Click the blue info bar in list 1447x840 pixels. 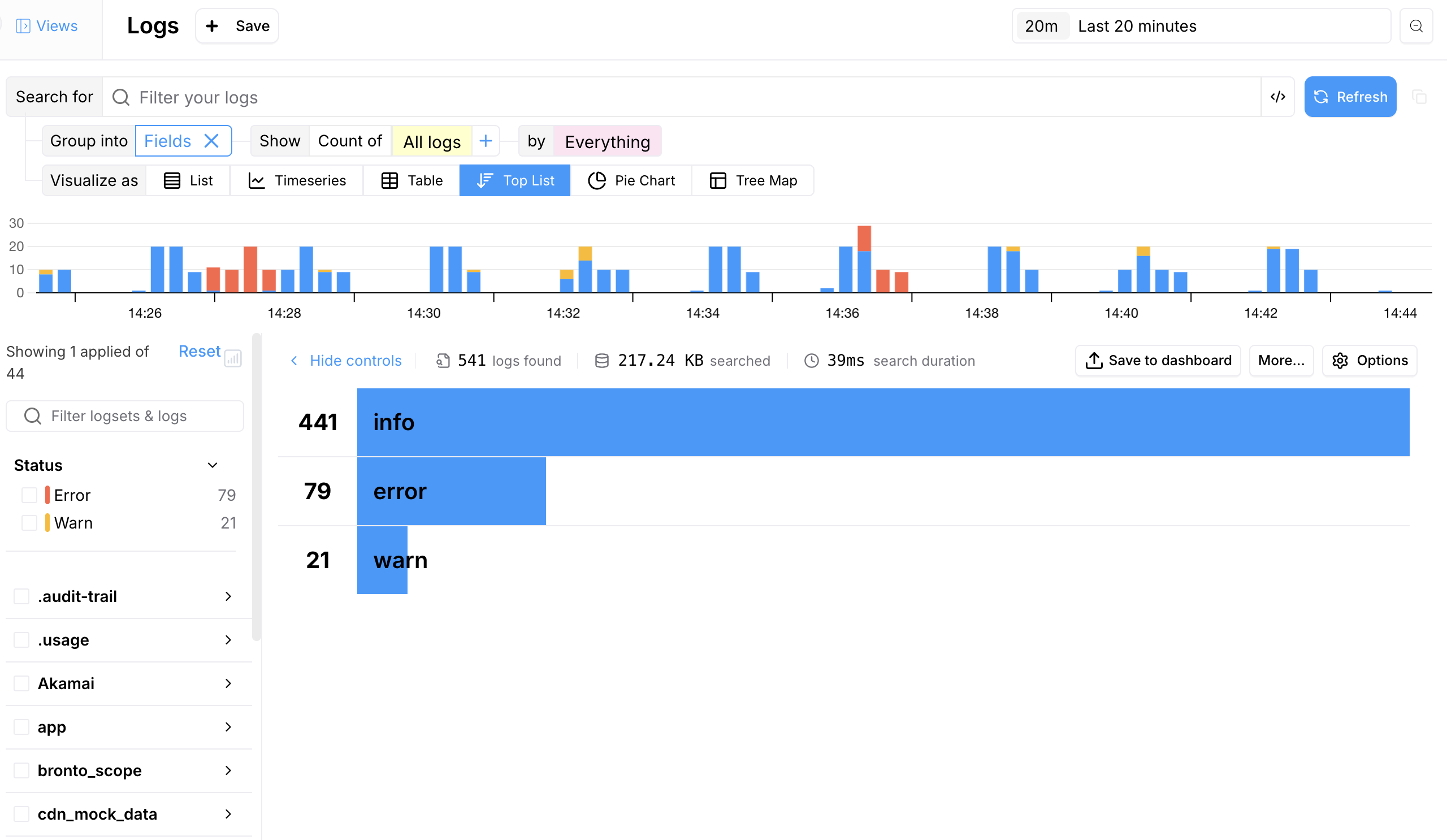882,423
